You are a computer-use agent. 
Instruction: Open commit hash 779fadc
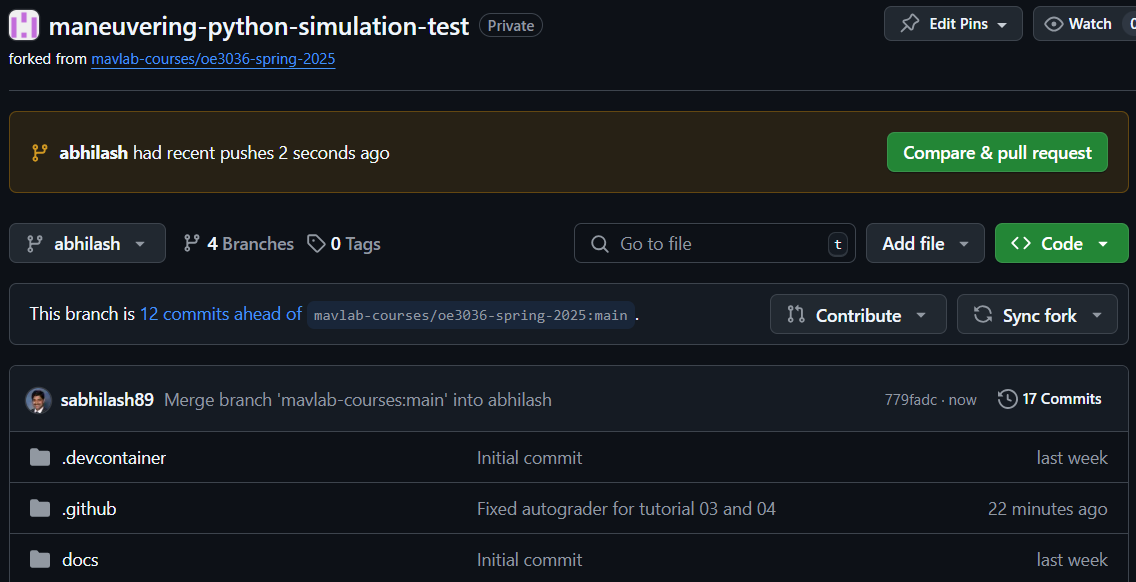click(910, 400)
